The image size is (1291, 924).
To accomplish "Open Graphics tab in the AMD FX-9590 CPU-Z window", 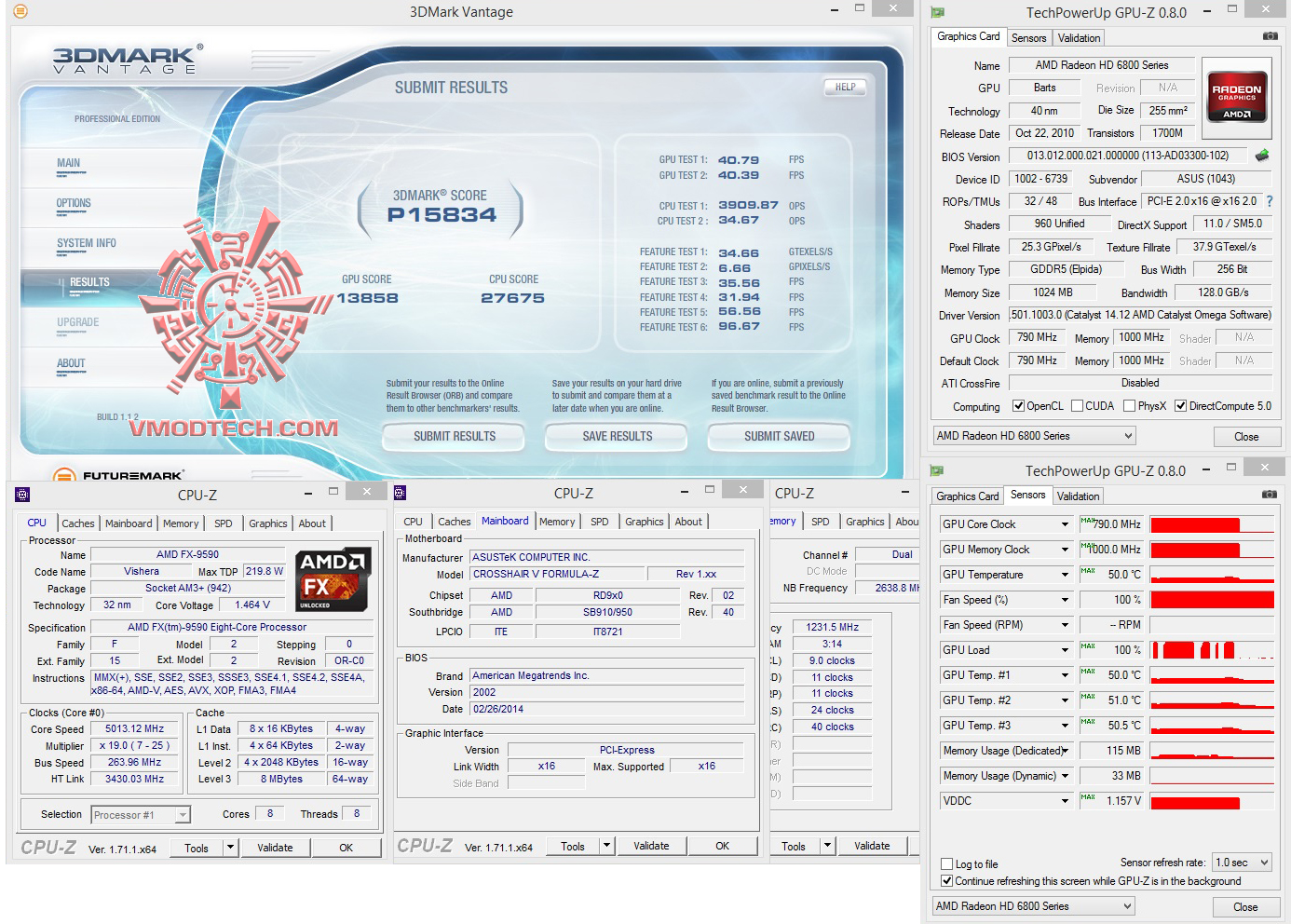I will (x=268, y=523).
